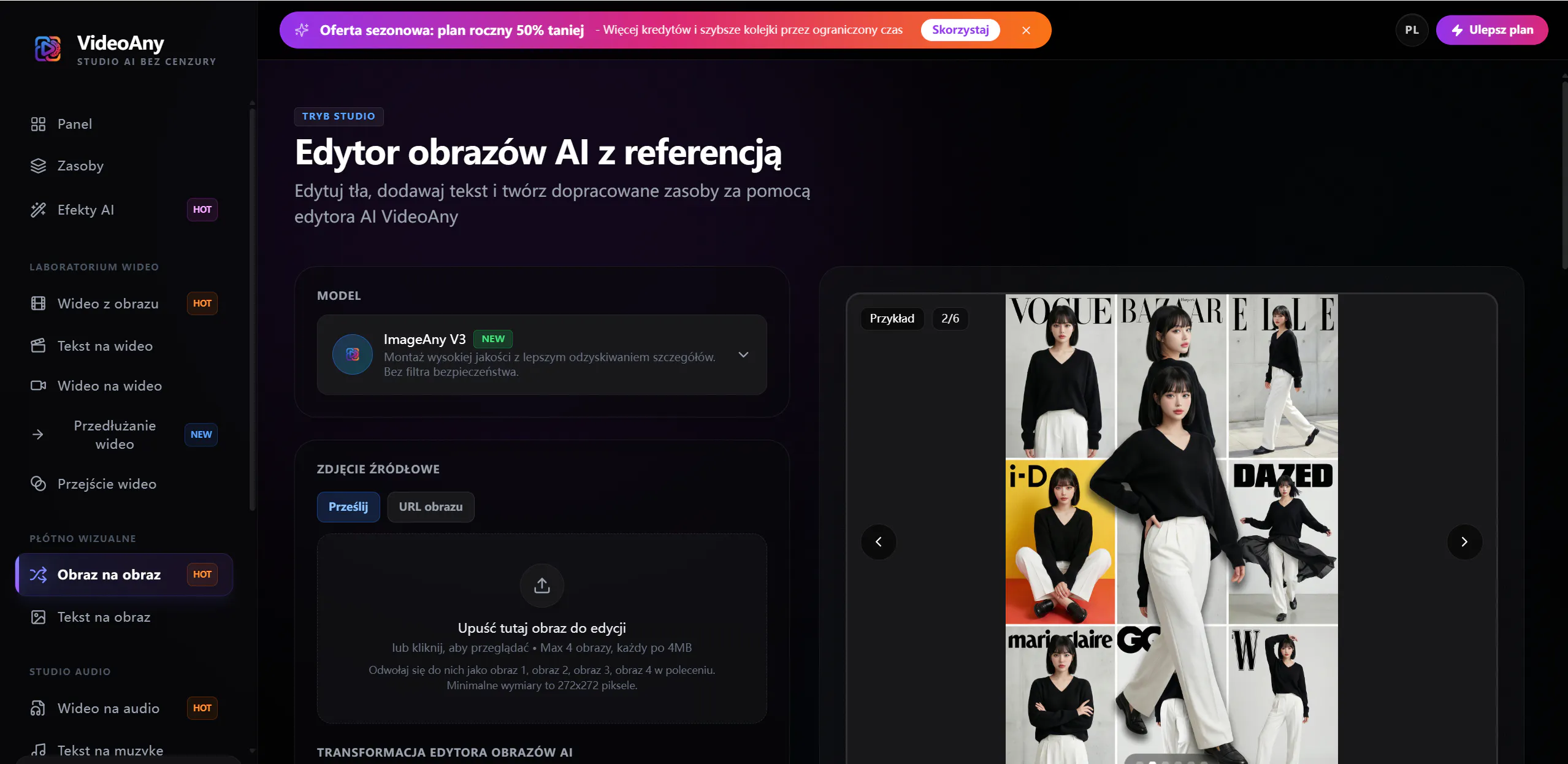
Task: Click the ImageAny V3 model icon
Action: point(353,354)
